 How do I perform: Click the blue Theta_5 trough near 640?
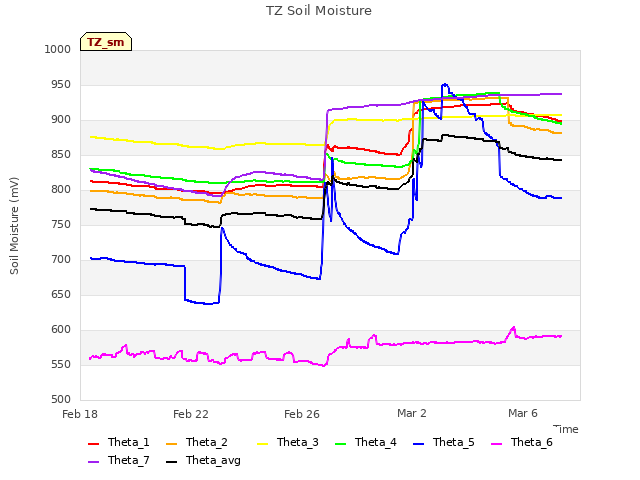pyautogui.click(x=207, y=303)
